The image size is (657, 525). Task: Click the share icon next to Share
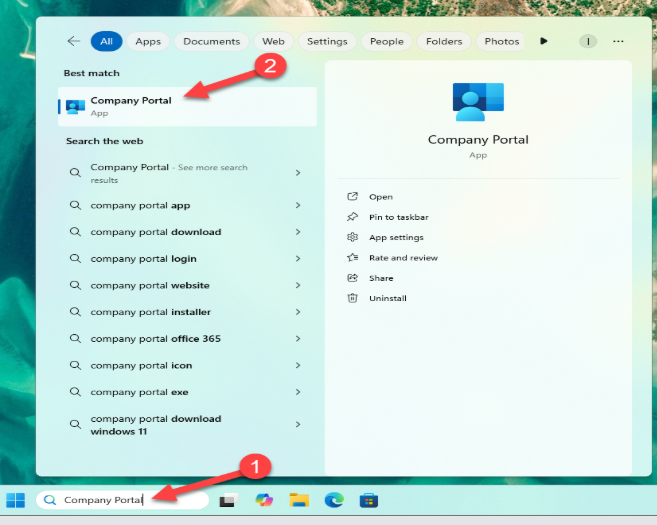tap(352, 278)
